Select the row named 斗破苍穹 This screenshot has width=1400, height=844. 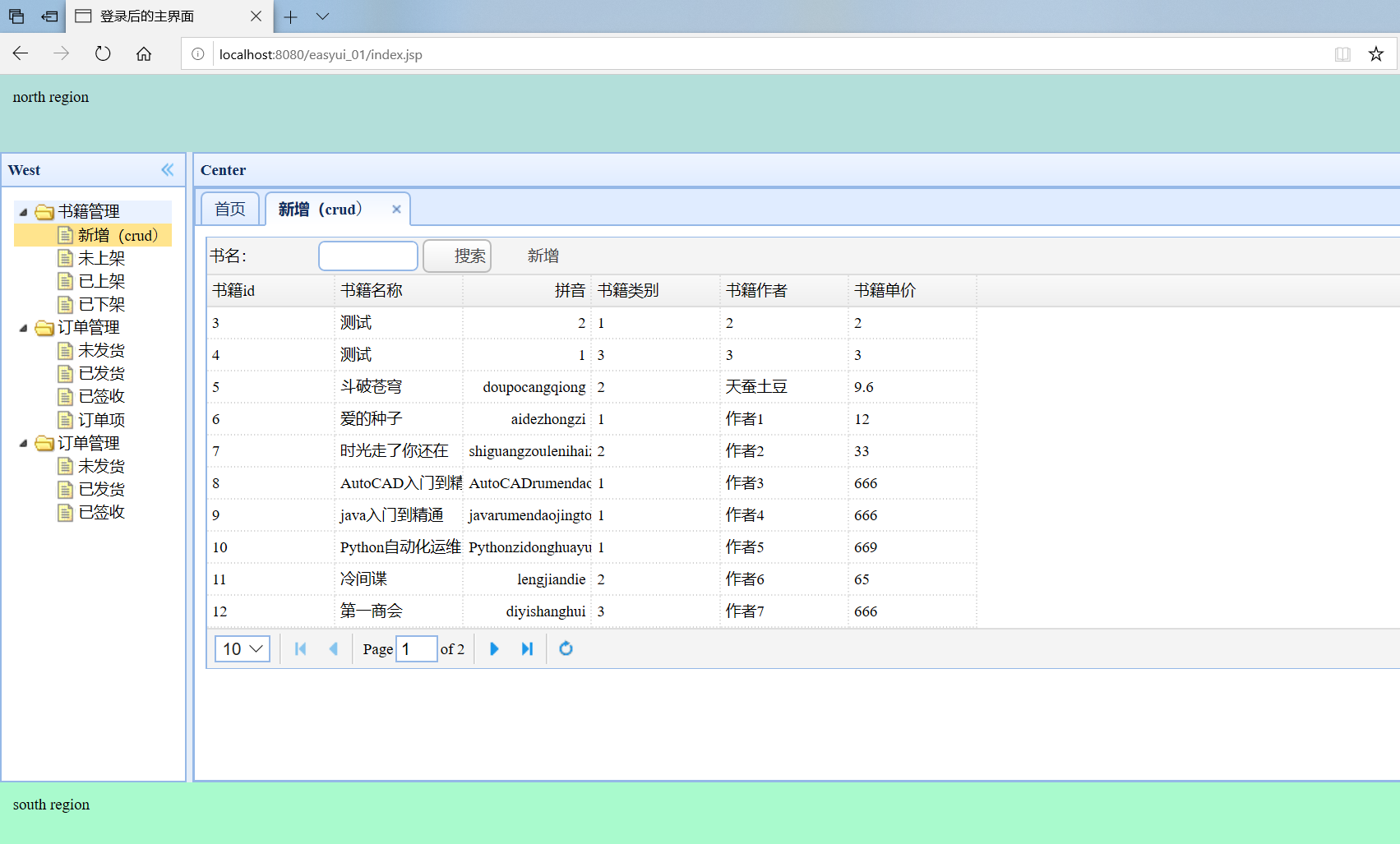coord(592,387)
